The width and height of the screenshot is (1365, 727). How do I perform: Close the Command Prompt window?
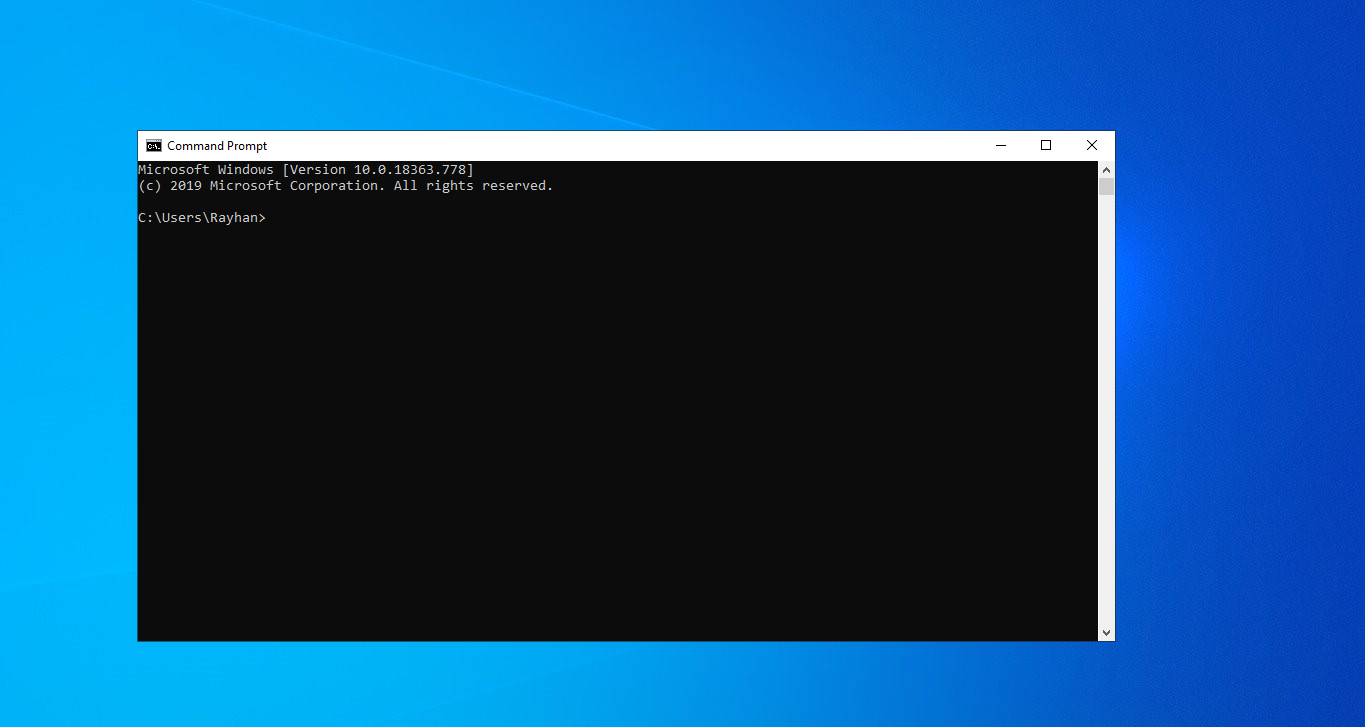tap(1092, 146)
